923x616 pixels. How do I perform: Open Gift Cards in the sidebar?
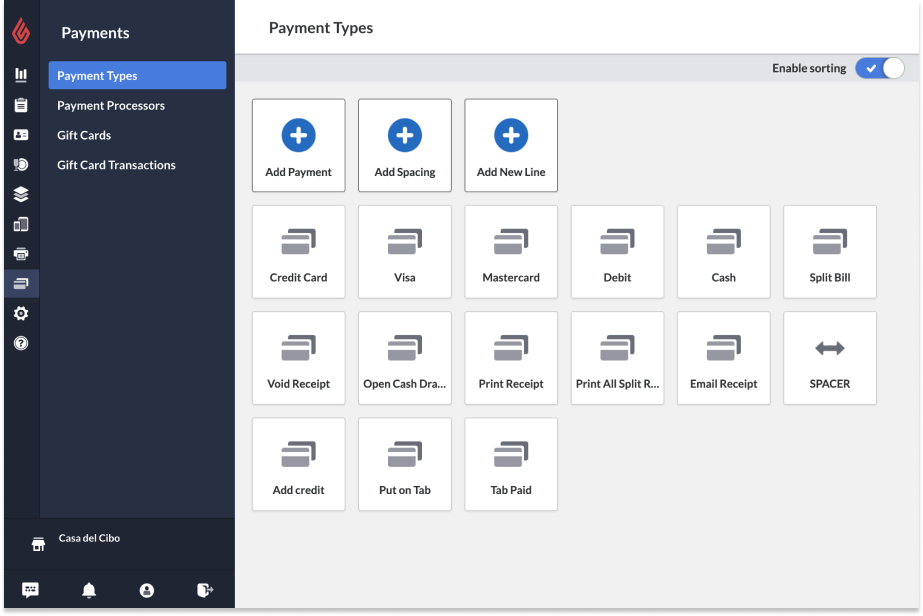pos(84,135)
